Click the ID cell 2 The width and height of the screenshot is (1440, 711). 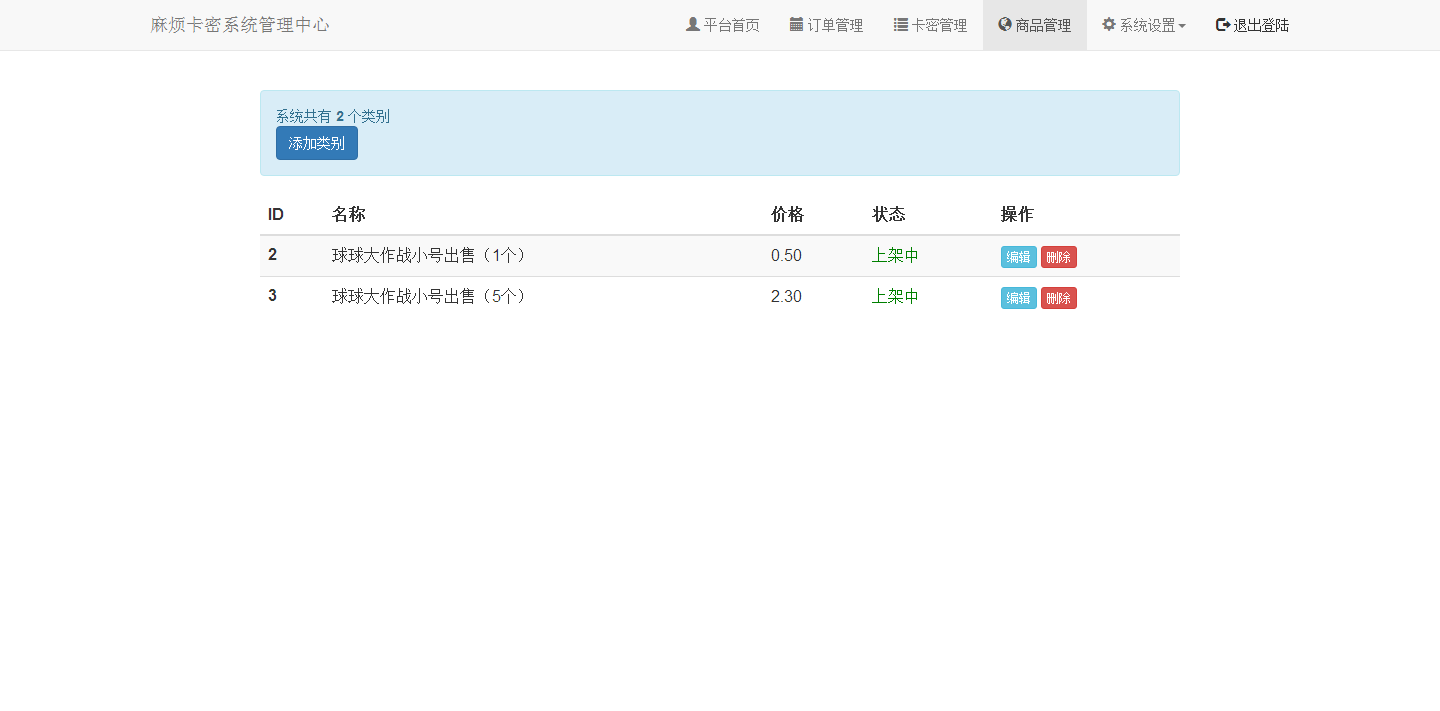tap(272, 255)
